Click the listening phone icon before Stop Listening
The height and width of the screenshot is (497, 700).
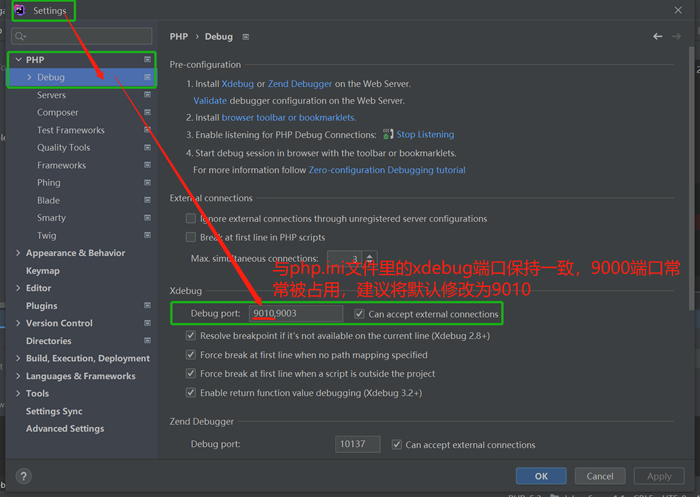coord(388,134)
